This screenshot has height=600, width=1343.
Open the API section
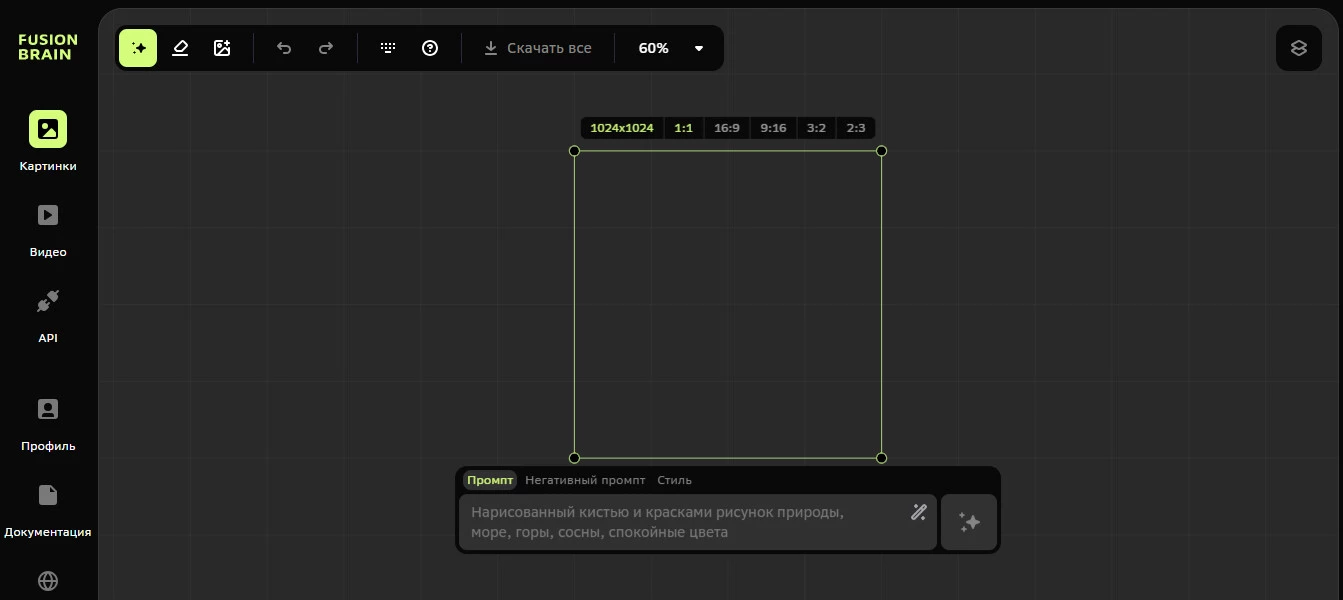48,315
